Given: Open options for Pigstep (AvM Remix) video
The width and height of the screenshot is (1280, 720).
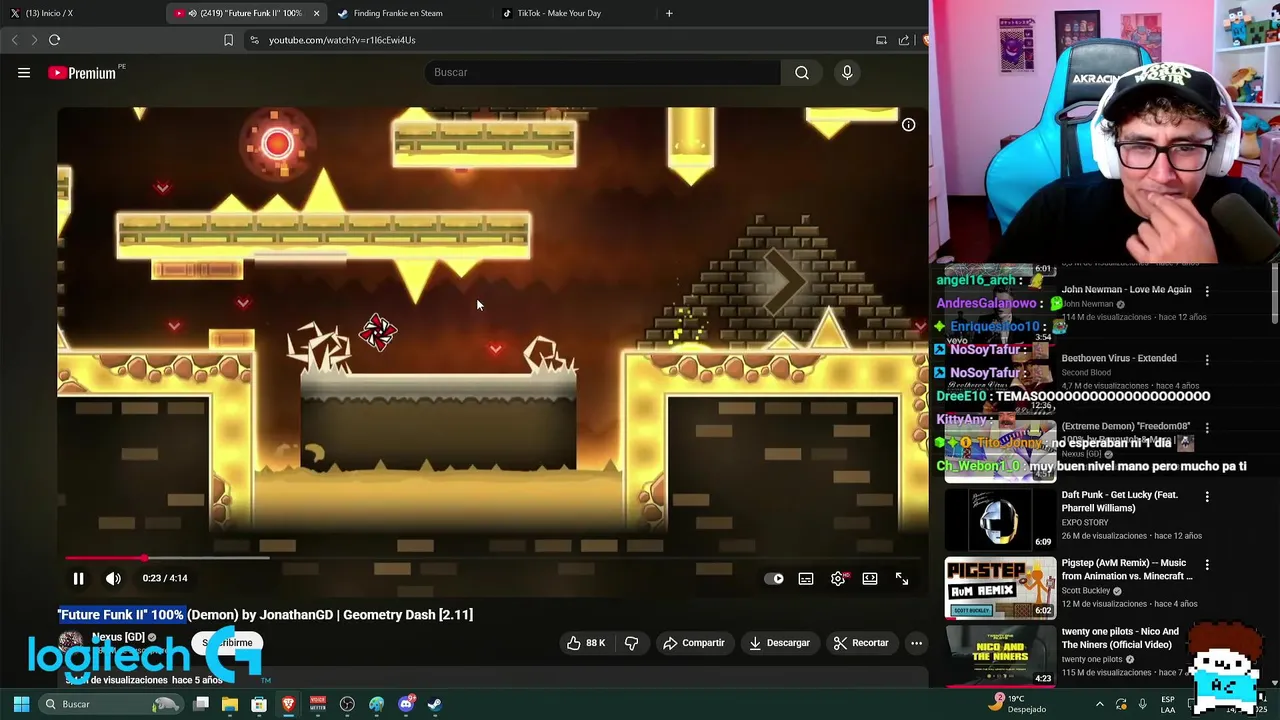Looking at the screenshot, I should (1207, 564).
